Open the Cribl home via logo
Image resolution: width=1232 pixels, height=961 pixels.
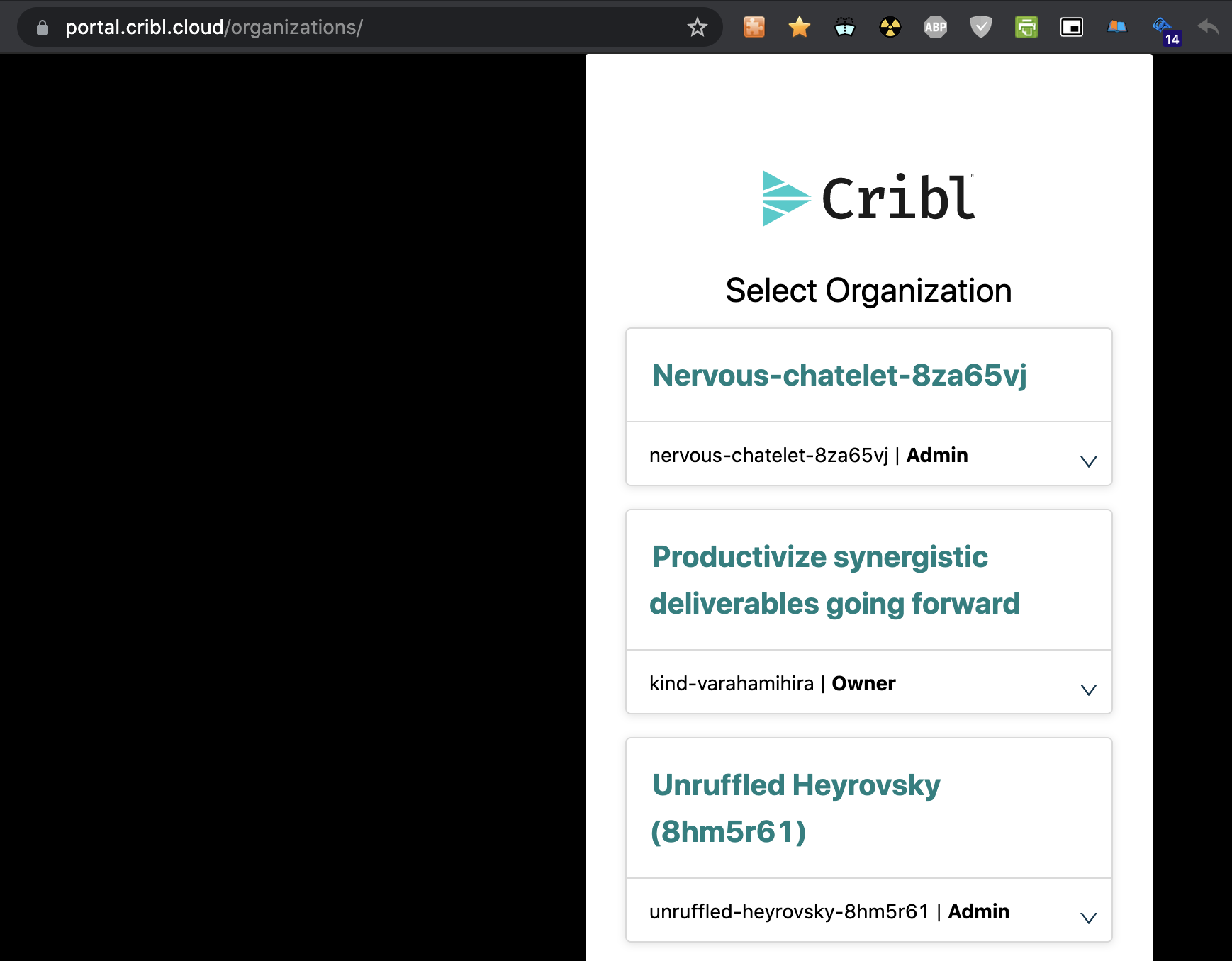click(868, 197)
